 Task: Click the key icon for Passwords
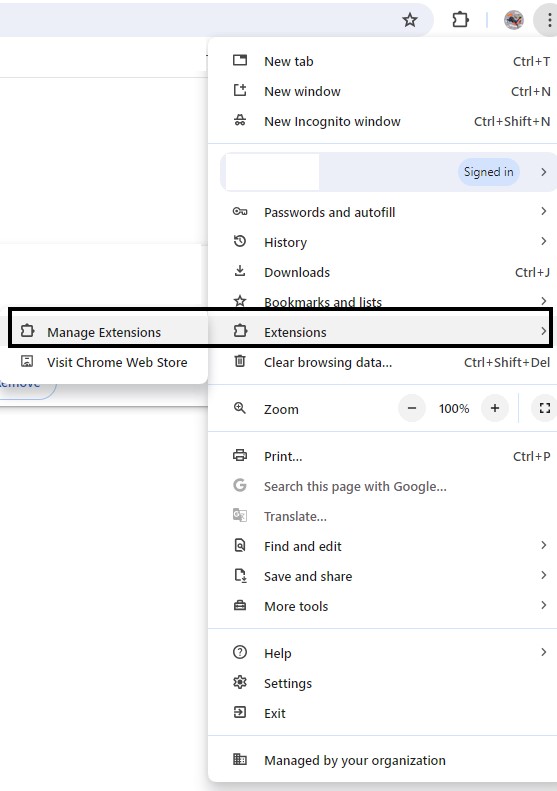pos(240,211)
